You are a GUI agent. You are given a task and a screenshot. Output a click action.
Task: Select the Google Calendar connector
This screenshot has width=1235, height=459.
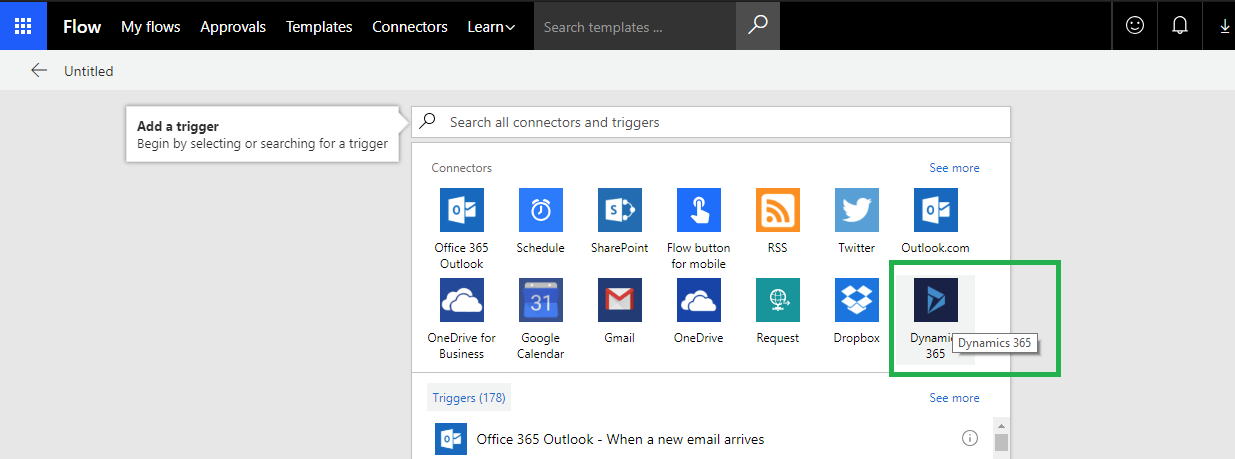[541, 300]
